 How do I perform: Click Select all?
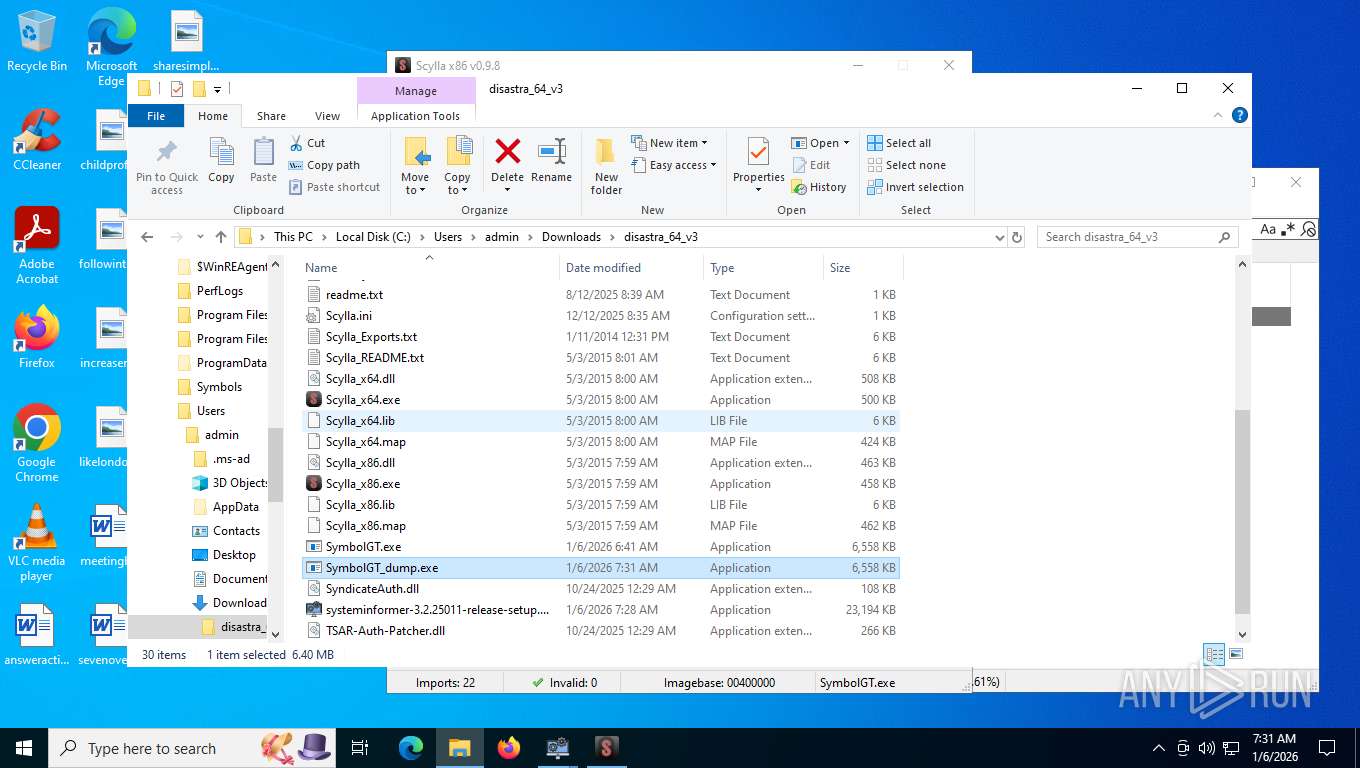(x=899, y=143)
